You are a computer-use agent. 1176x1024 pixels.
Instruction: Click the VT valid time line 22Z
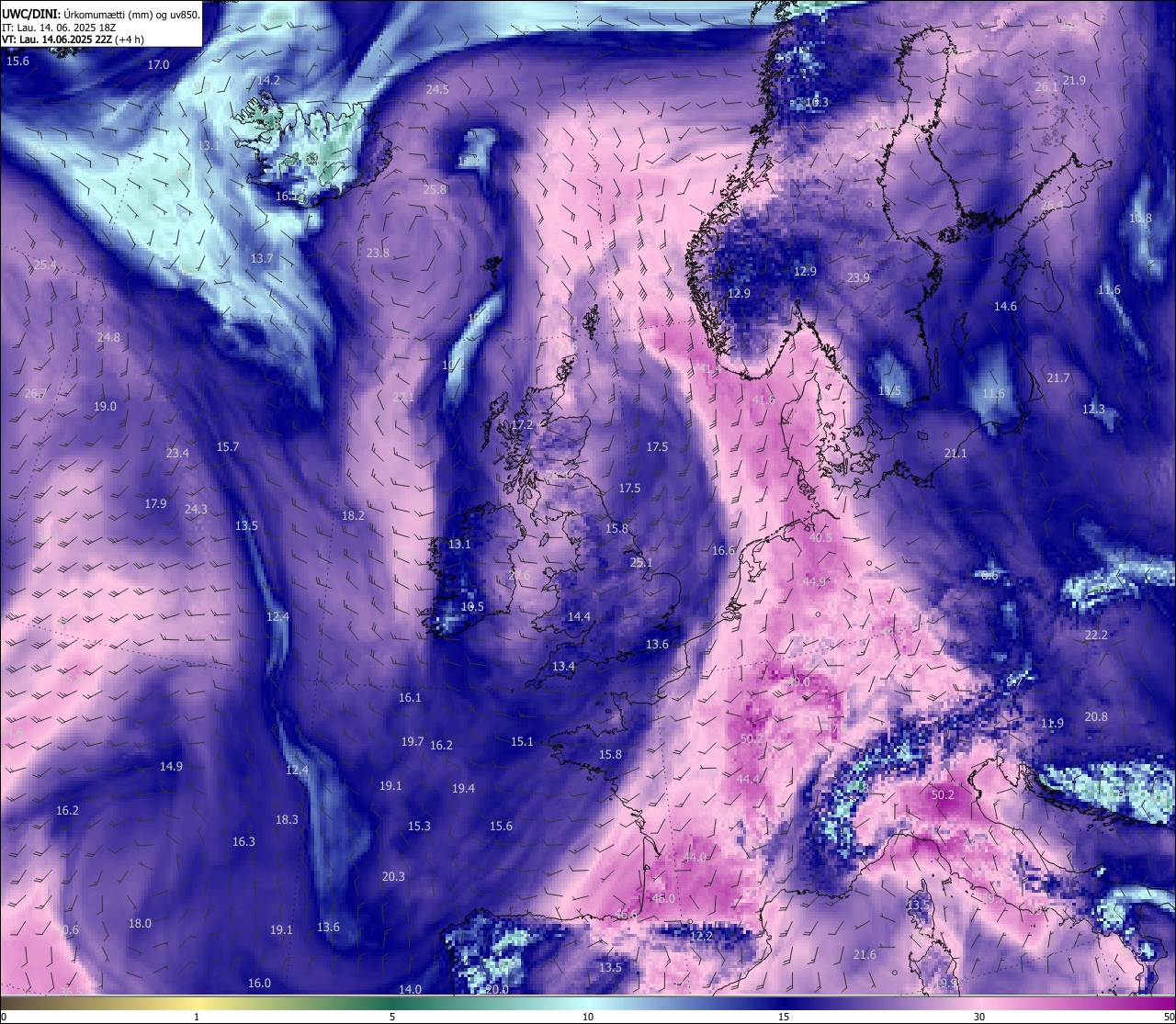point(73,39)
